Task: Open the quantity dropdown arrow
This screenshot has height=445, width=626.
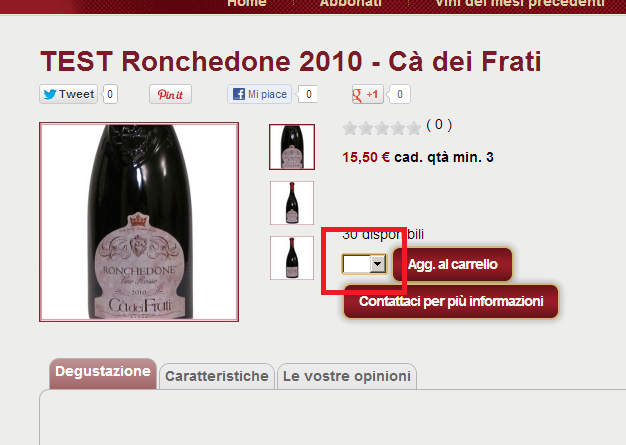Action: 378,264
